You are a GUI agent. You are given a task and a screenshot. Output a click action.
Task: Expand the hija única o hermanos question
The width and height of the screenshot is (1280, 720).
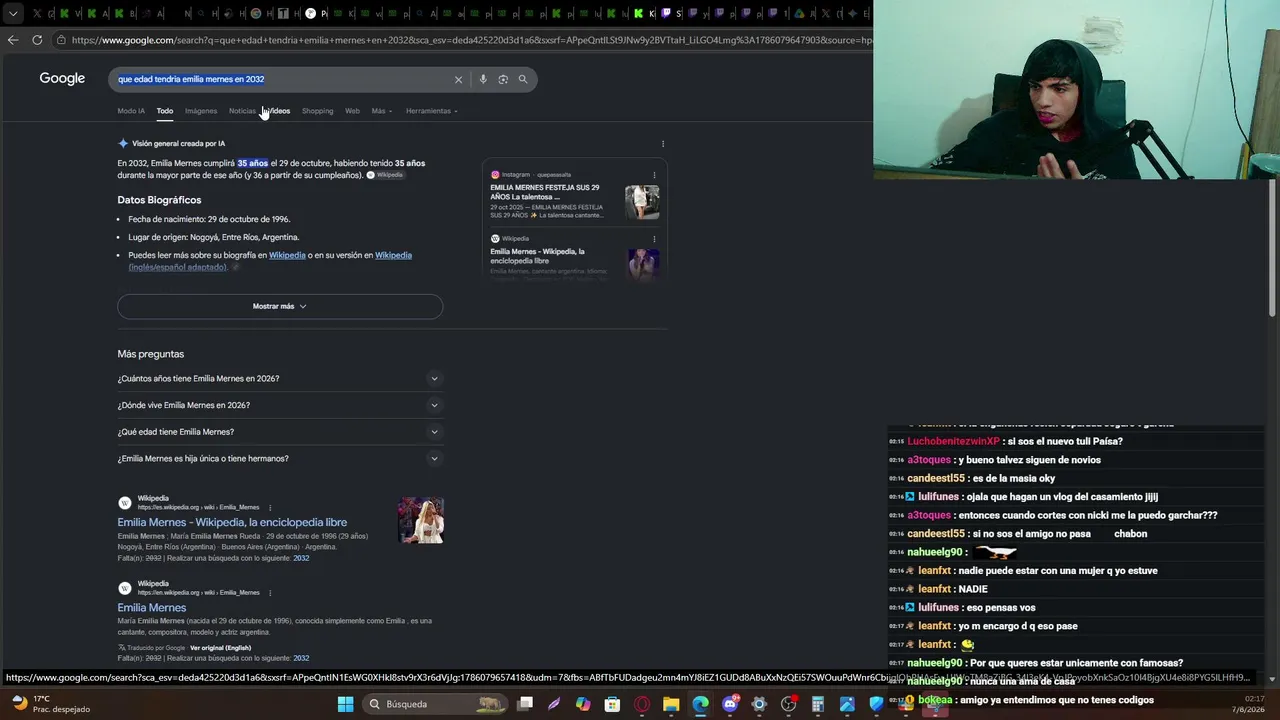point(280,459)
